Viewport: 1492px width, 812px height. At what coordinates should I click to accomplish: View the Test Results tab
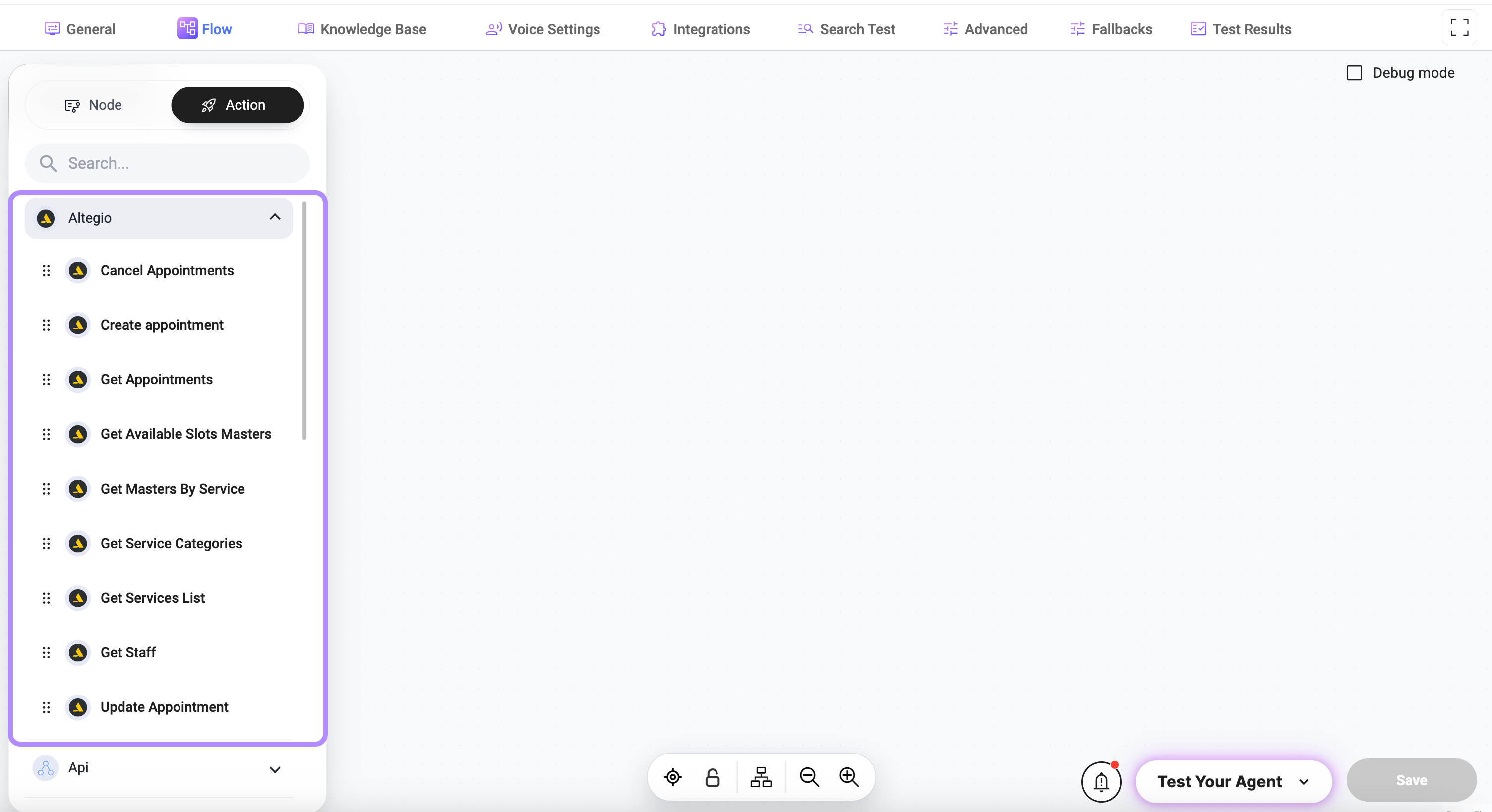click(1241, 29)
